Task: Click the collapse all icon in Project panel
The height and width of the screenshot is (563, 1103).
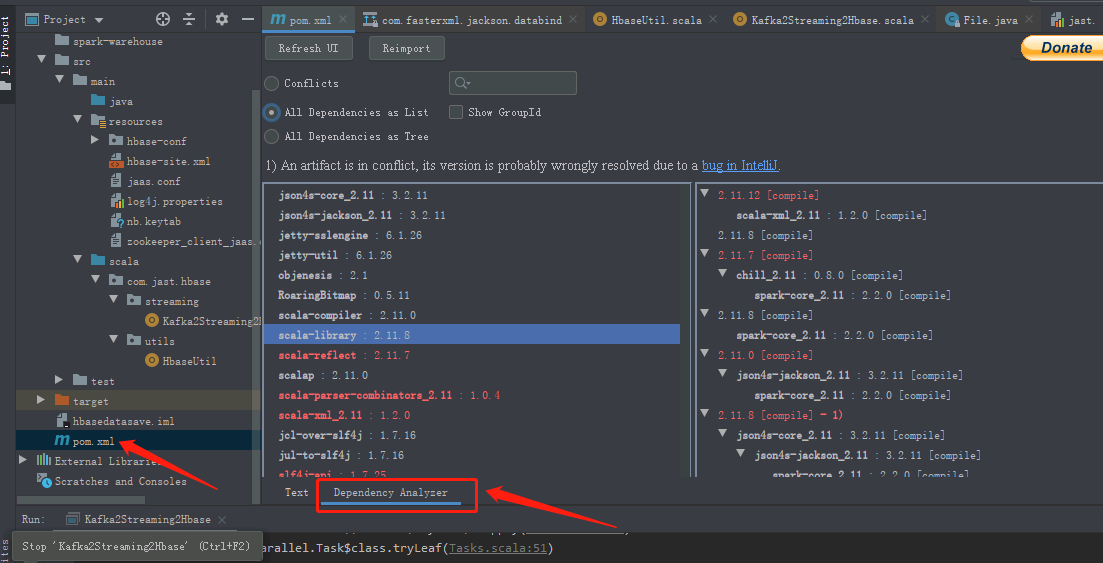Action: tap(189, 19)
